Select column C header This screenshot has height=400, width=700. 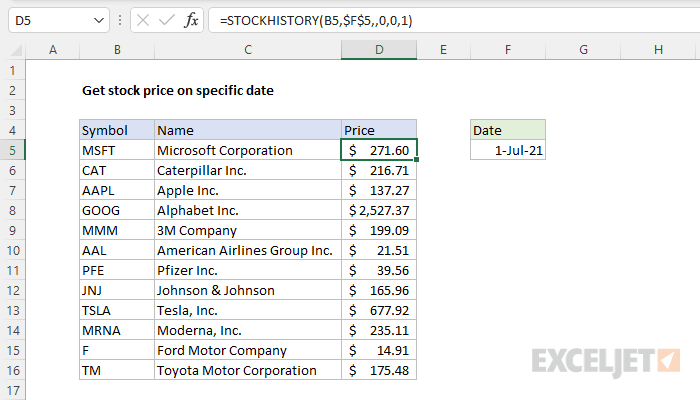[x=248, y=50]
